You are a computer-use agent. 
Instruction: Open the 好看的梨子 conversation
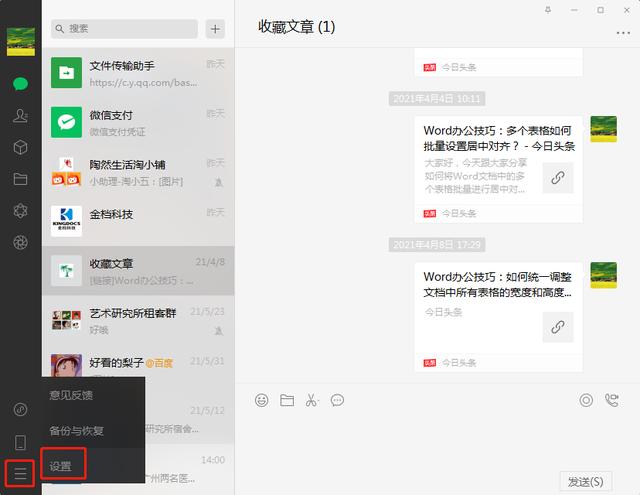coord(138,361)
